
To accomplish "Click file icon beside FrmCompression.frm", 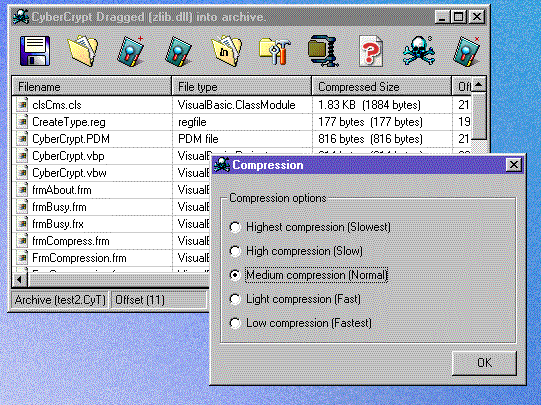I will point(22,258).
